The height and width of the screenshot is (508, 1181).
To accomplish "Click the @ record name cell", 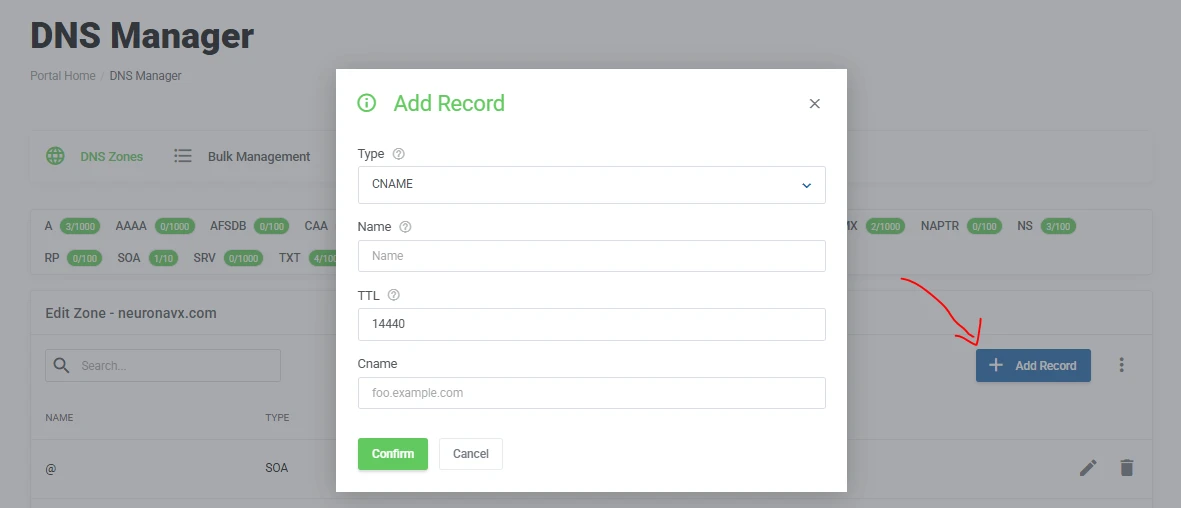I will (50, 468).
